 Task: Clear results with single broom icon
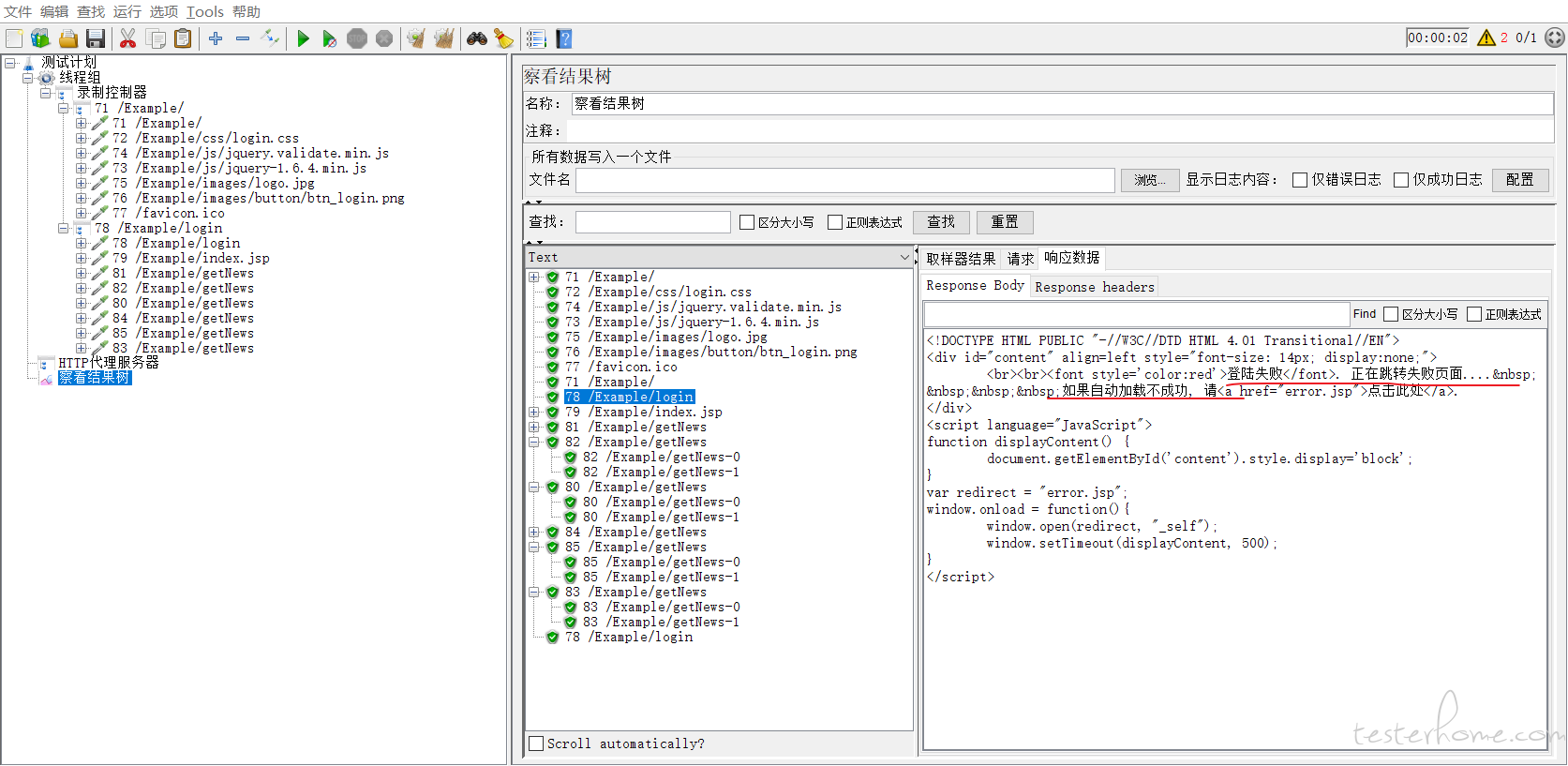[416, 38]
